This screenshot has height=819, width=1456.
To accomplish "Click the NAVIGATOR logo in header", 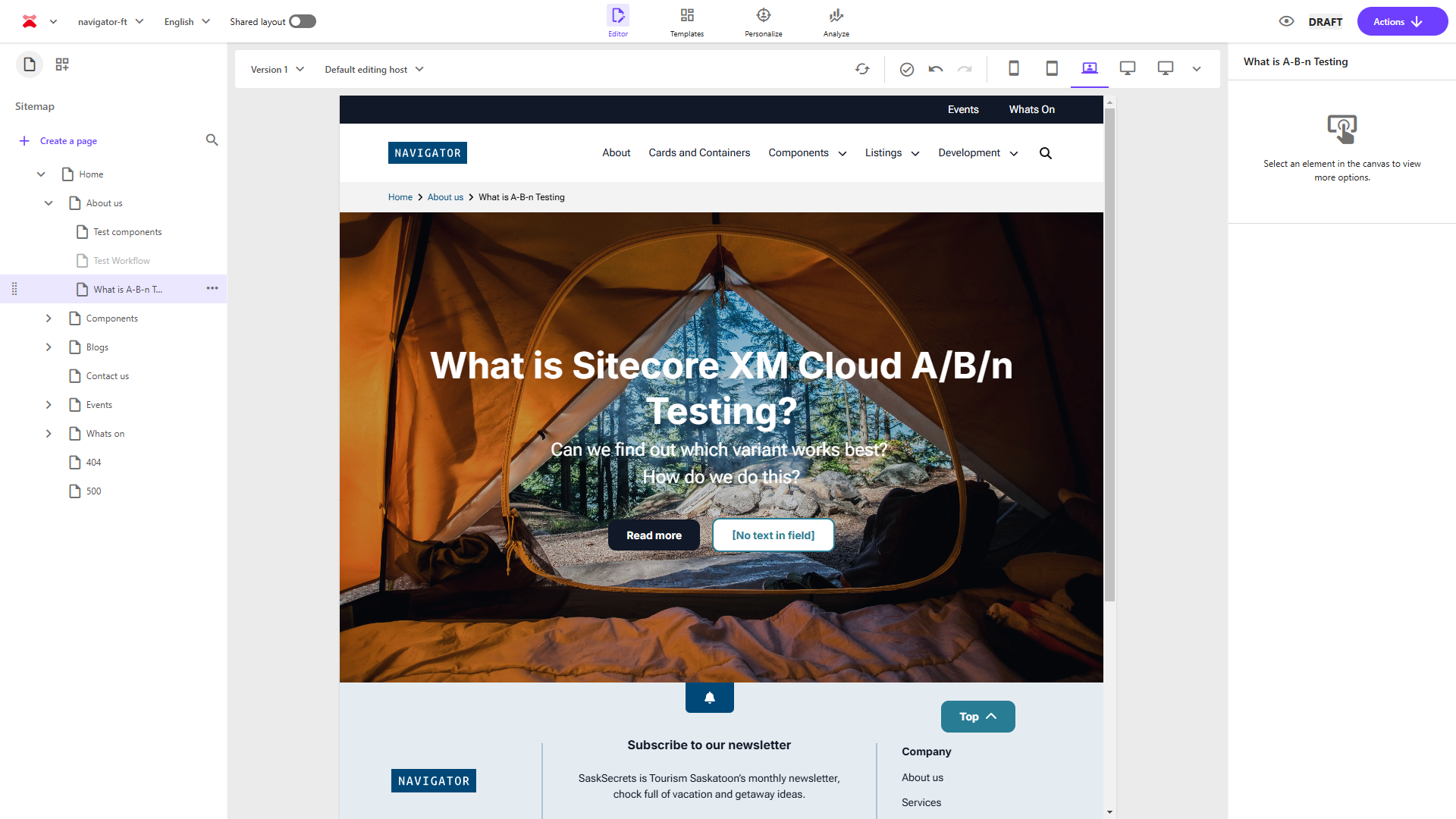I will click(x=428, y=153).
